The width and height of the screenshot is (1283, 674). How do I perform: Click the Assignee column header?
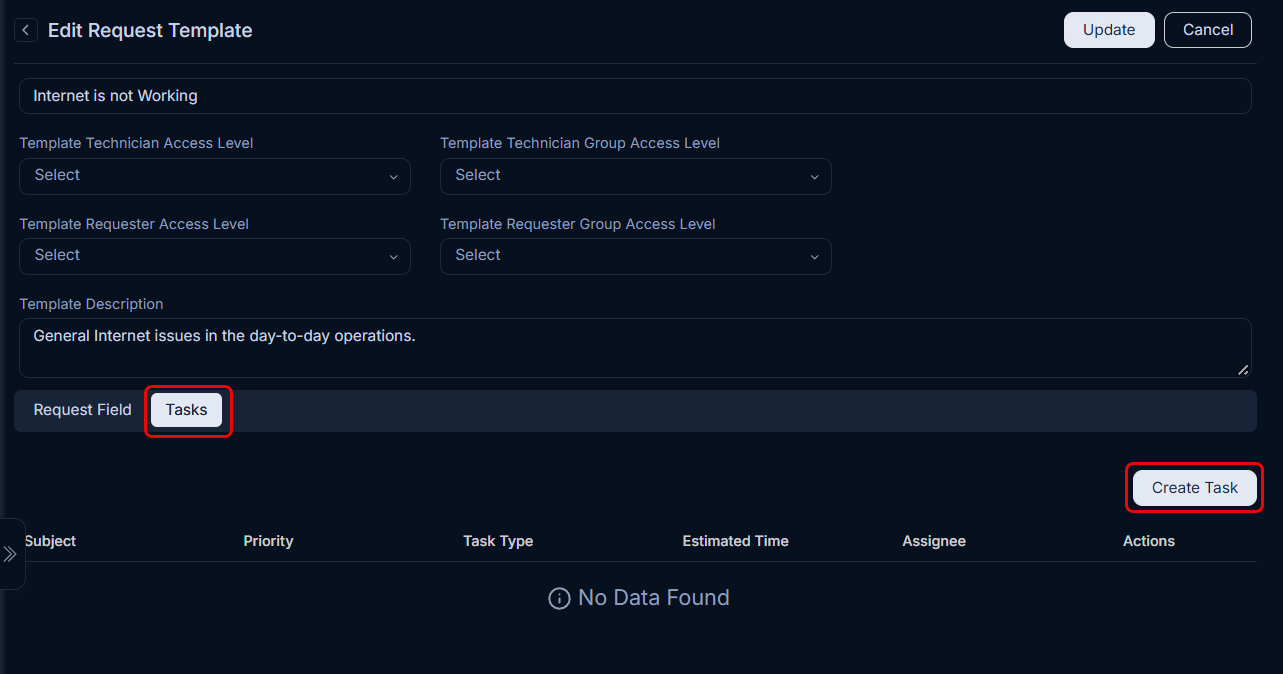[934, 541]
